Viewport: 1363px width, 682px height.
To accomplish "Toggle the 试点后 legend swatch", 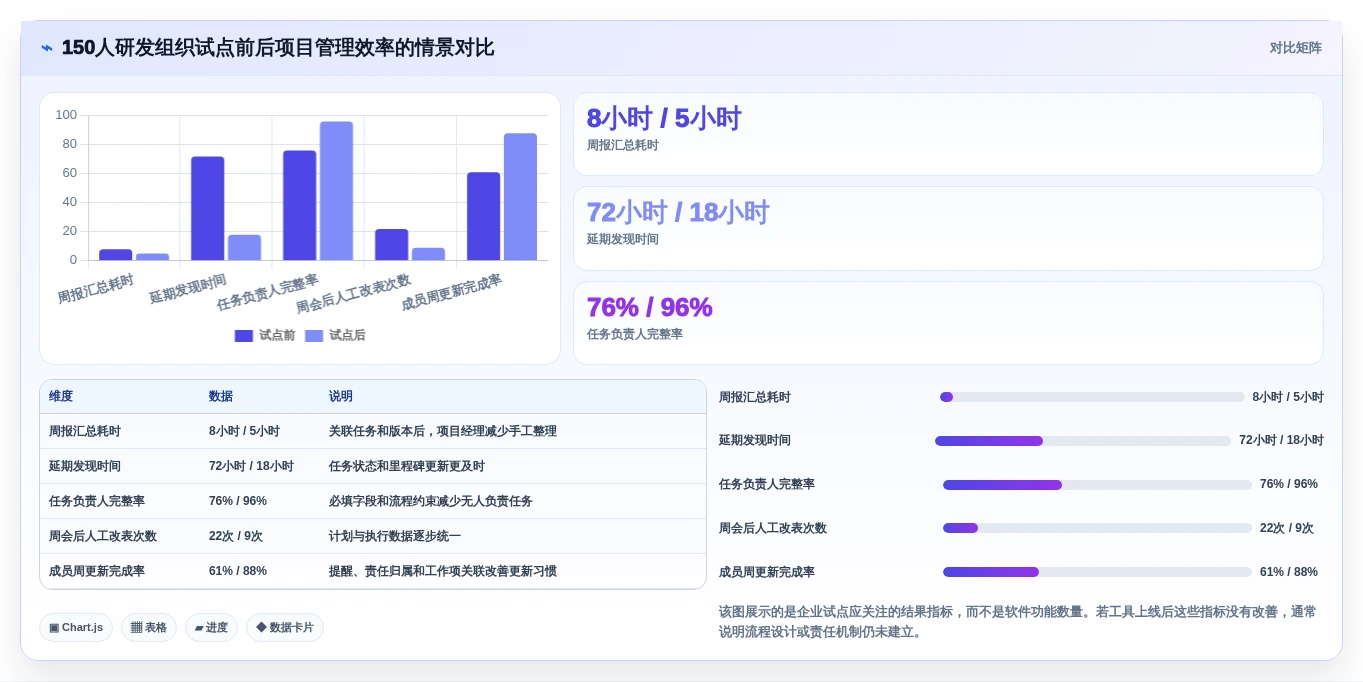I will pyautogui.click(x=314, y=336).
